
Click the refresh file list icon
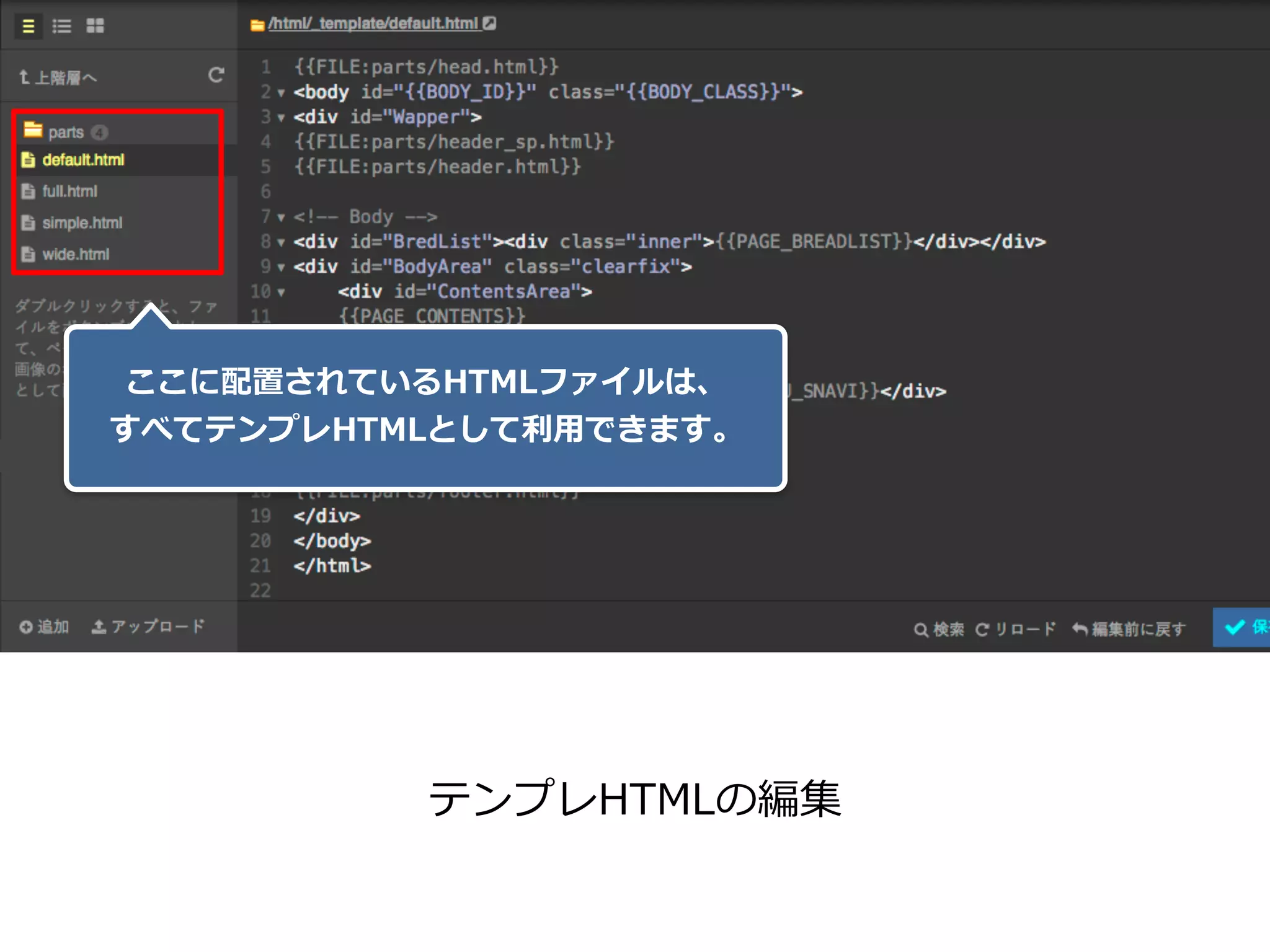click(216, 75)
